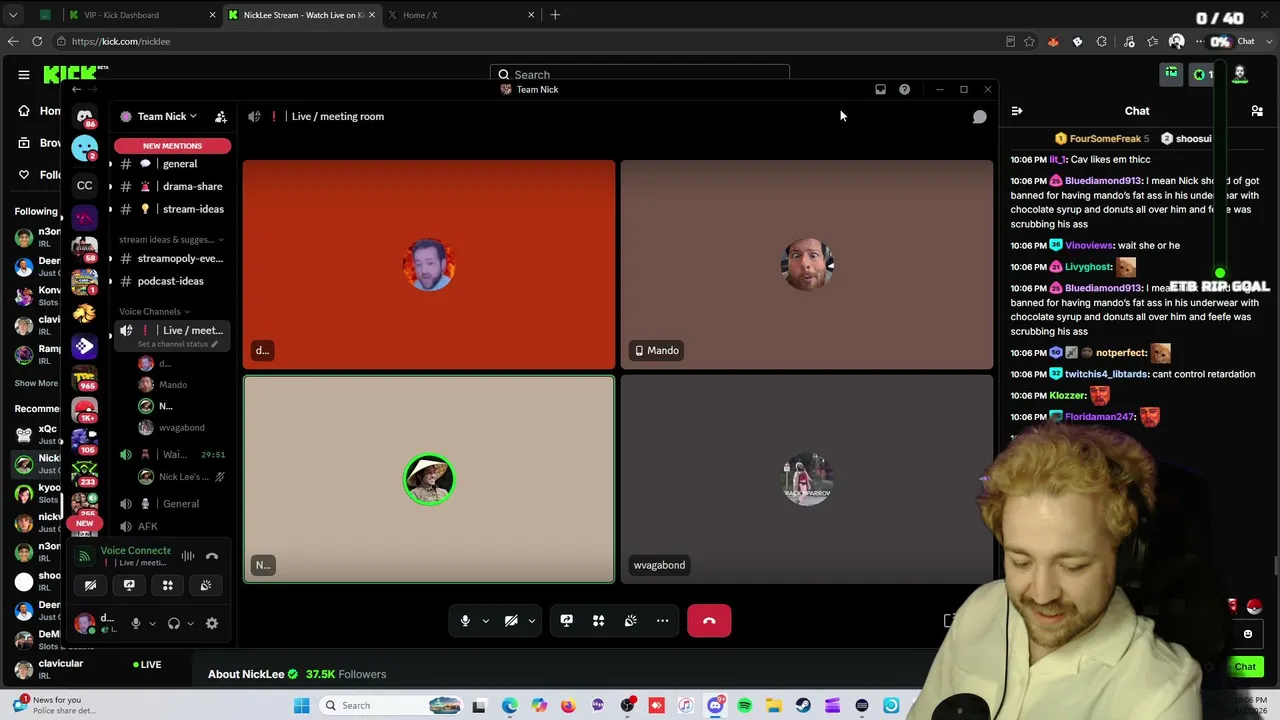The width and height of the screenshot is (1280, 720).
Task: Bookmark this page with star icon
Action: 1029,42
